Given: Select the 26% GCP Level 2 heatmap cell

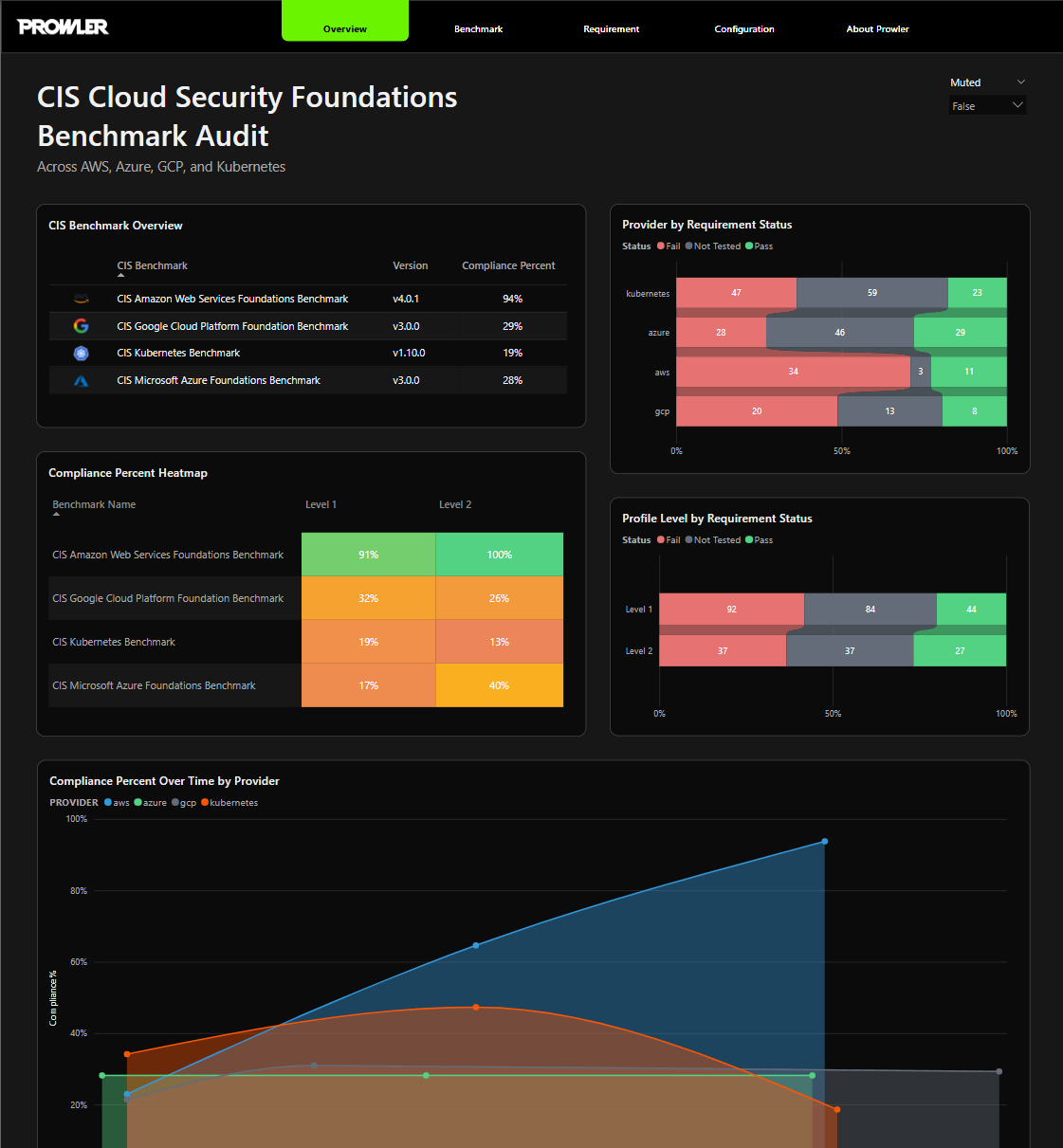Looking at the screenshot, I should (x=500, y=598).
